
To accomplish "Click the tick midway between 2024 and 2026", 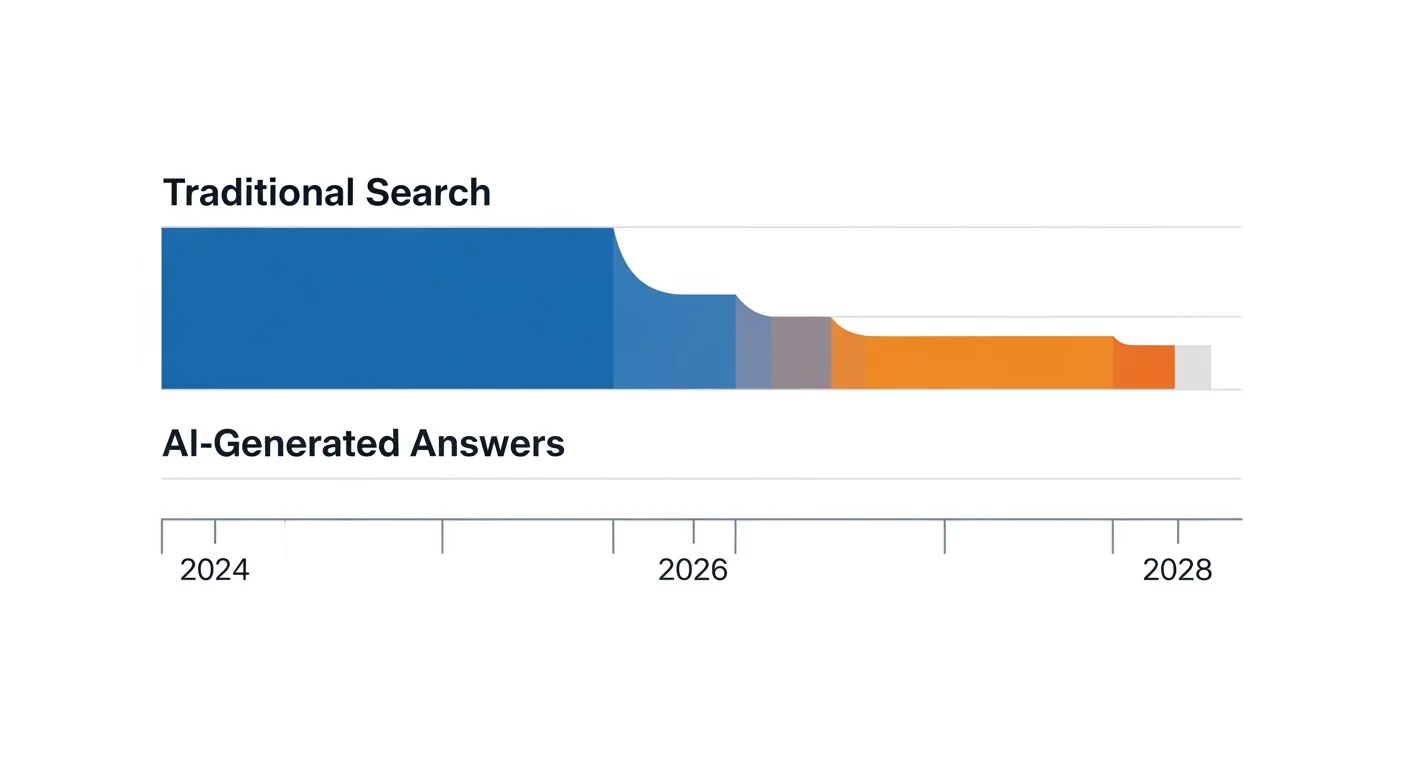I will [442, 536].
